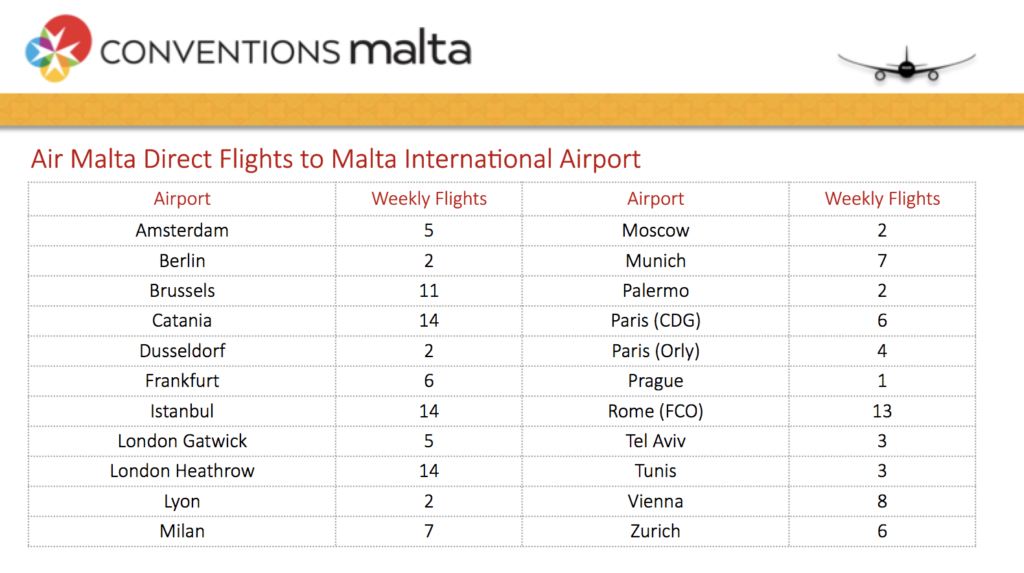Select the Amsterdam airport cell

(x=182, y=231)
